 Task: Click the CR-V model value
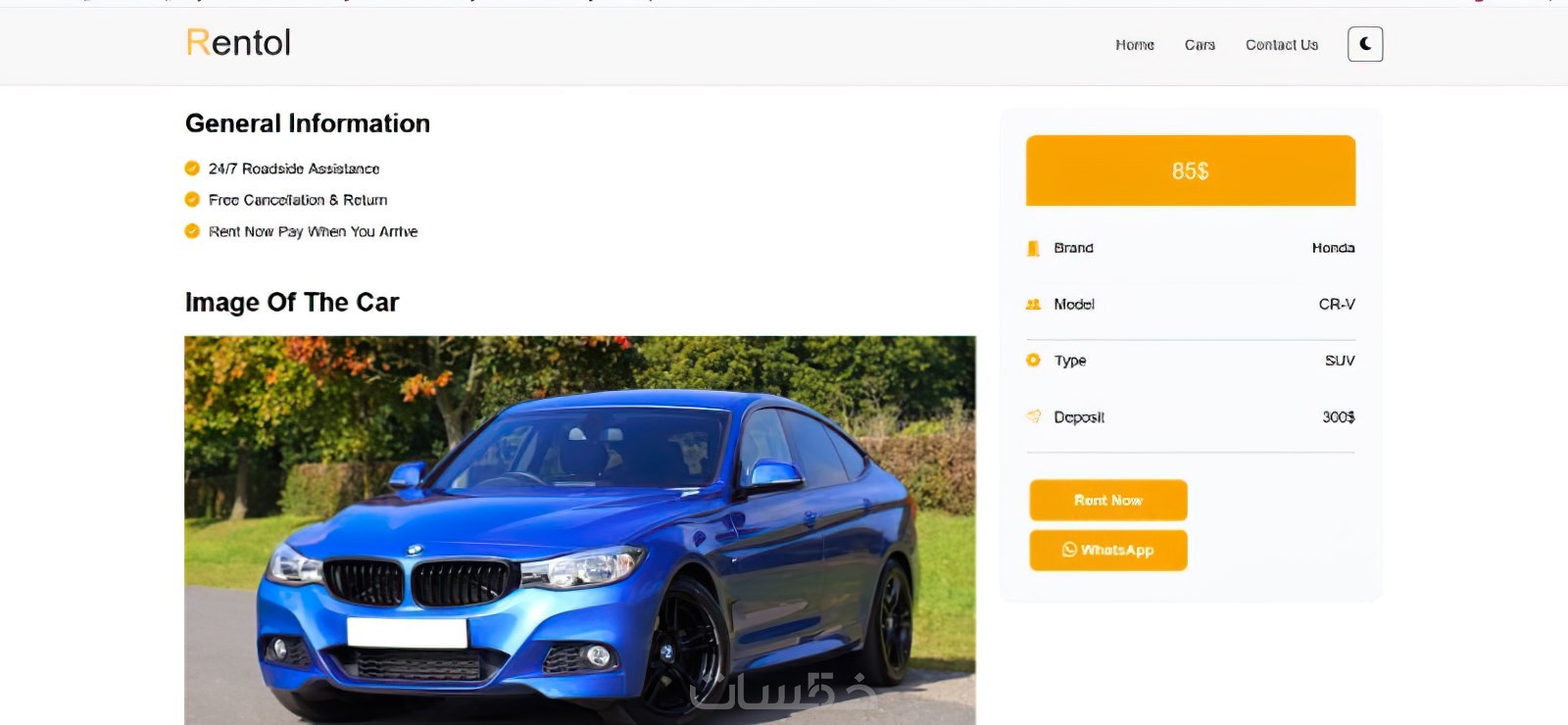[x=1337, y=305]
